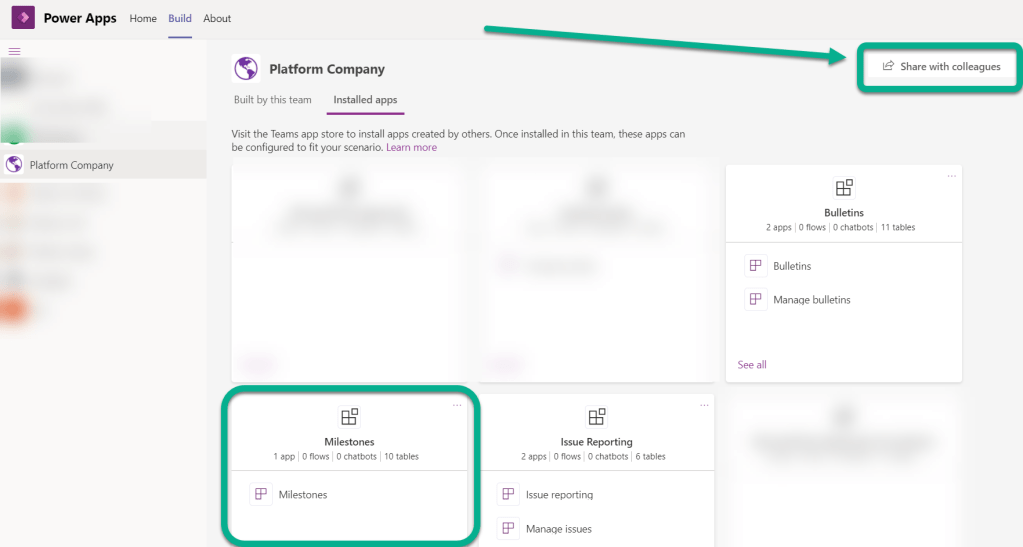
Task: Open the Issue Reporting card more options
Action: click(x=704, y=405)
